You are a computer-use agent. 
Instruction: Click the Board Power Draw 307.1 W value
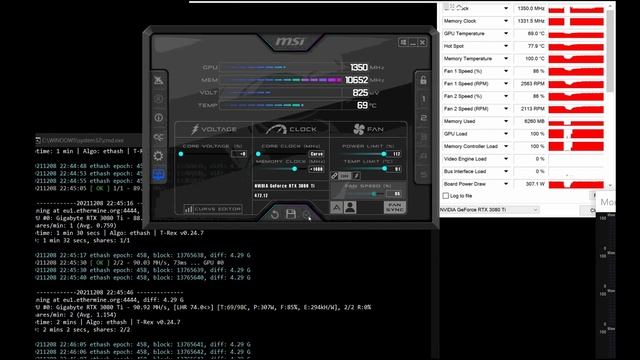tap(535, 184)
